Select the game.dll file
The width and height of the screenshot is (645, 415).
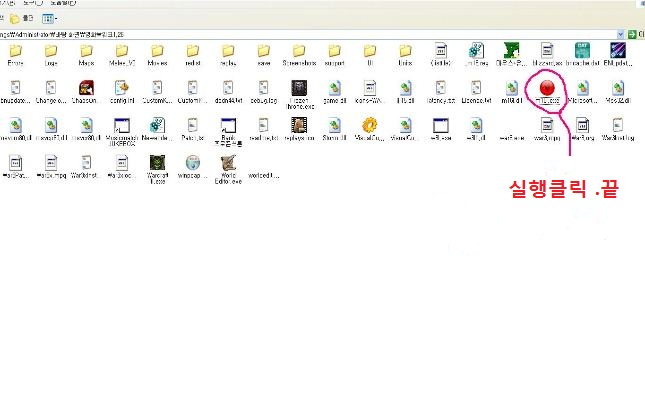click(x=335, y=88)
